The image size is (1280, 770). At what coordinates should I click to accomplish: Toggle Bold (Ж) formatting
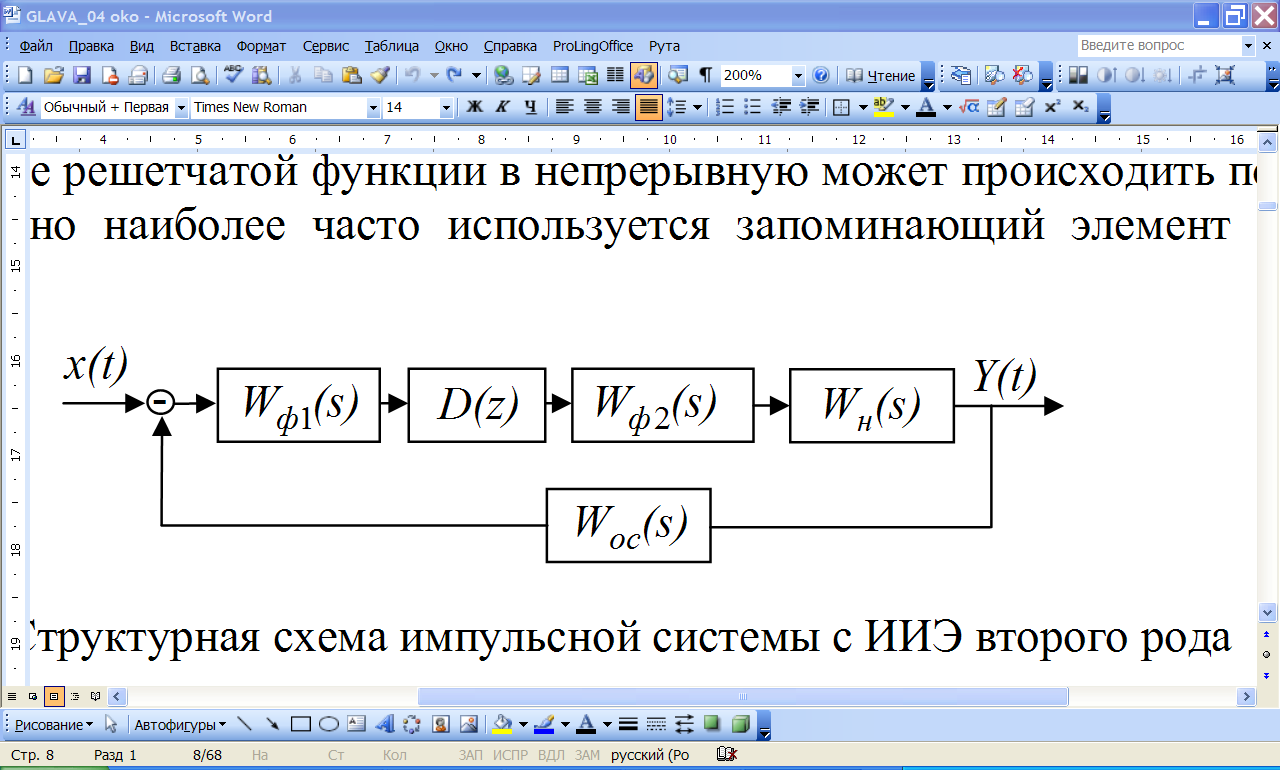[475, 107]
